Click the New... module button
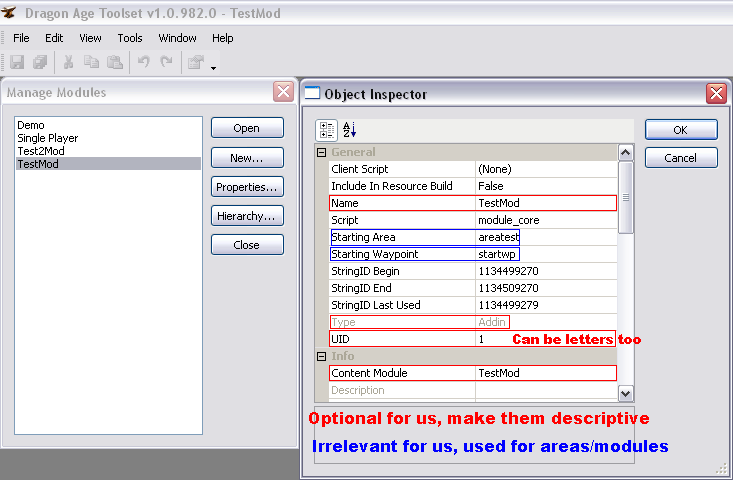 [x=247, y=158]
